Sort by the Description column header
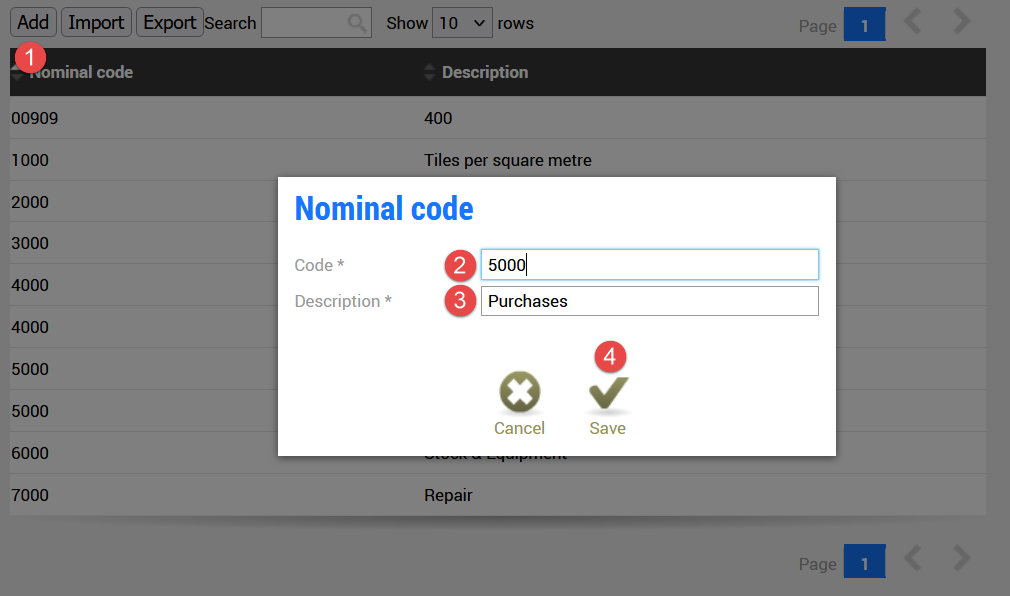 484,72
